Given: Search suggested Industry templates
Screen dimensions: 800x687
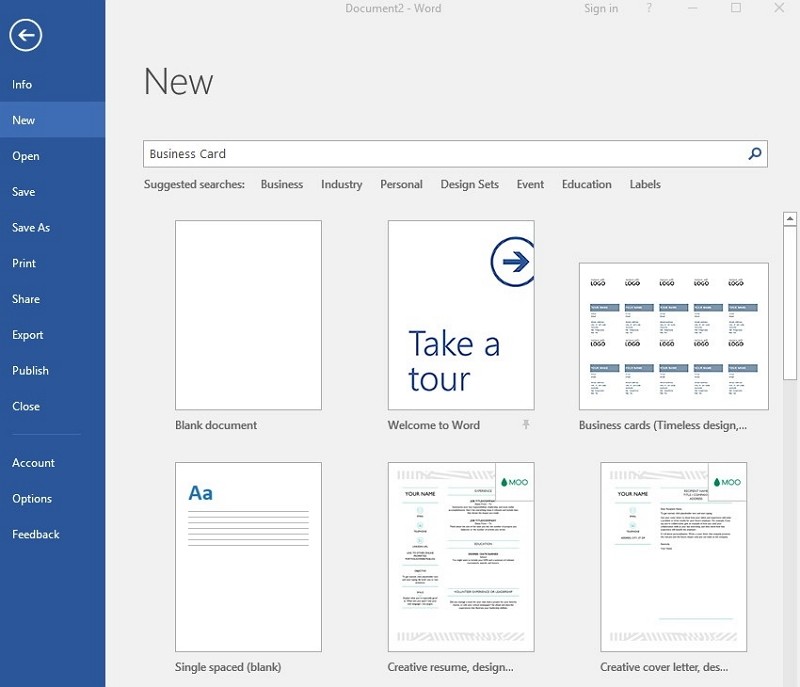Looking at the screenshot, I should point(341,184).
